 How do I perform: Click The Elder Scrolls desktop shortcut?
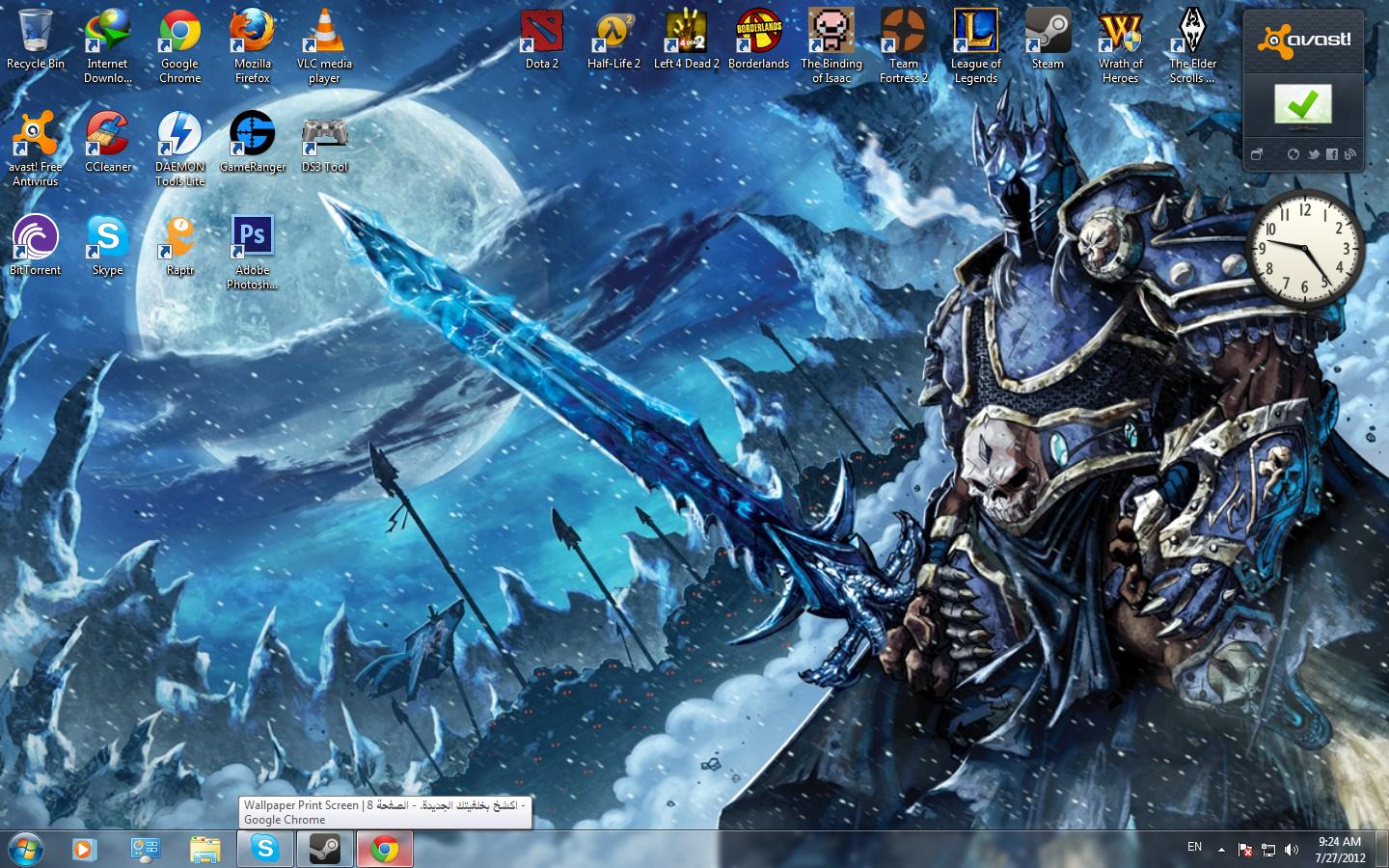click(x=1192, y=47)
